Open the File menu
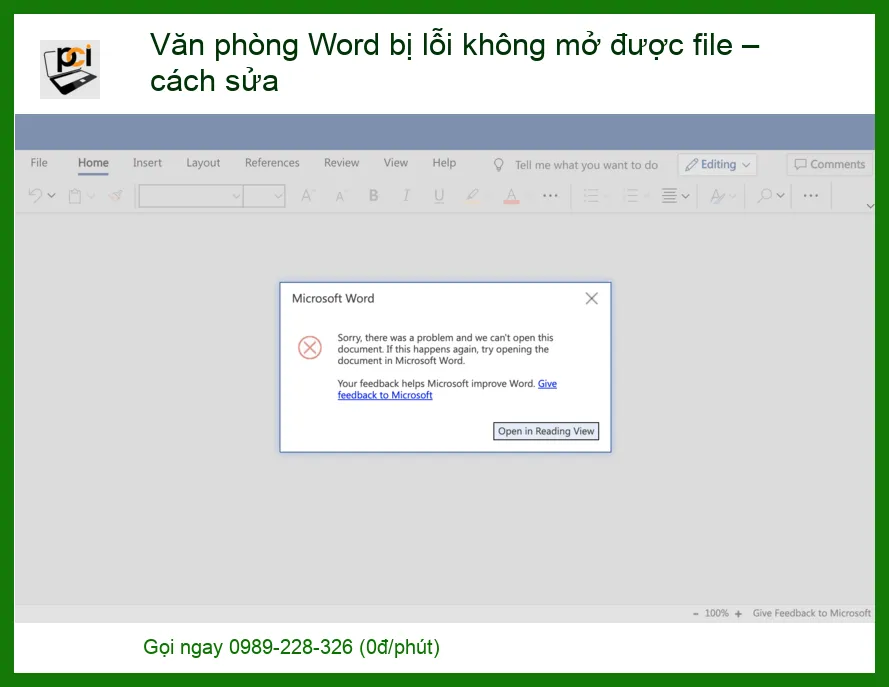The image size is (889, 687). point(39,163)
